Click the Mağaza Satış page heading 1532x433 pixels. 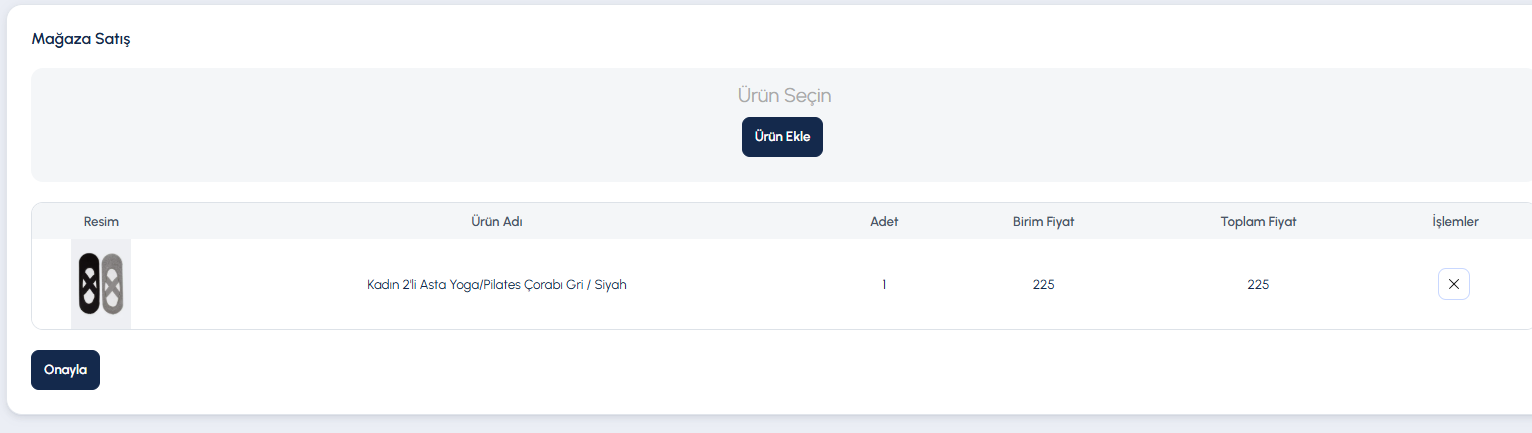(x=81, y=39)
